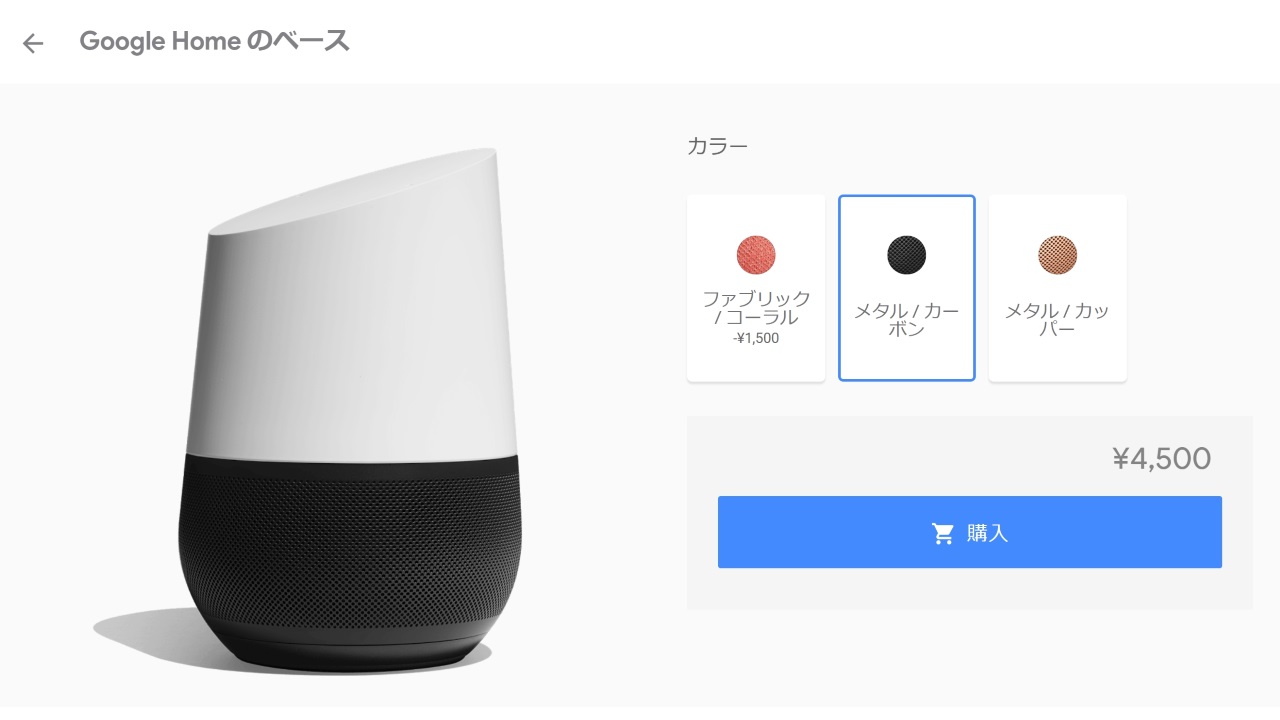Click the ¥4,500 total price

[1162, 459]
